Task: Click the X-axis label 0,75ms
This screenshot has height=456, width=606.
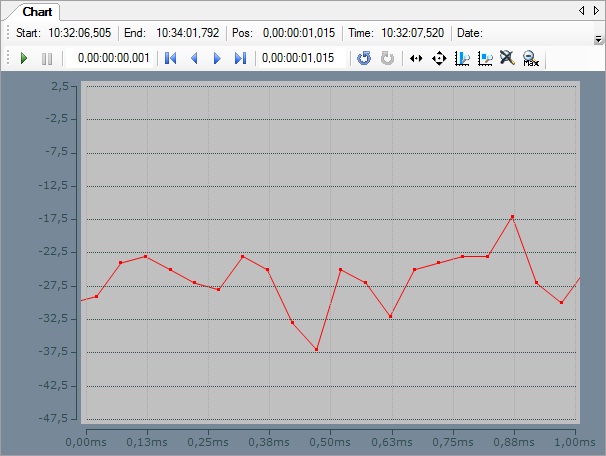Action: pyautogui.click(x=453, y=442)
